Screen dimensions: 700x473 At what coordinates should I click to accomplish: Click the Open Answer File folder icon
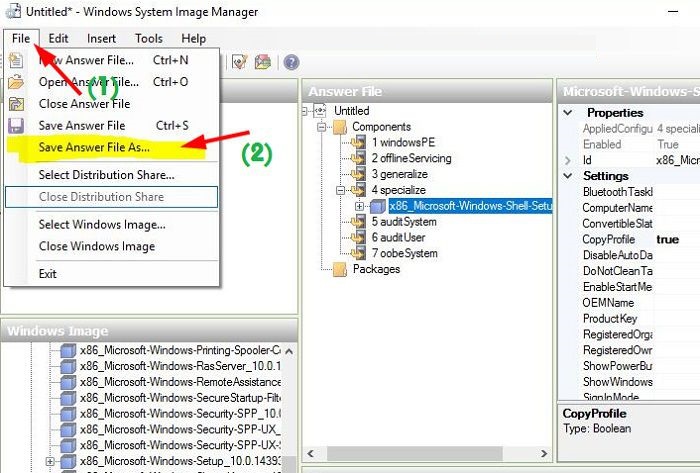pyautogui.click(x=16, y=82)
